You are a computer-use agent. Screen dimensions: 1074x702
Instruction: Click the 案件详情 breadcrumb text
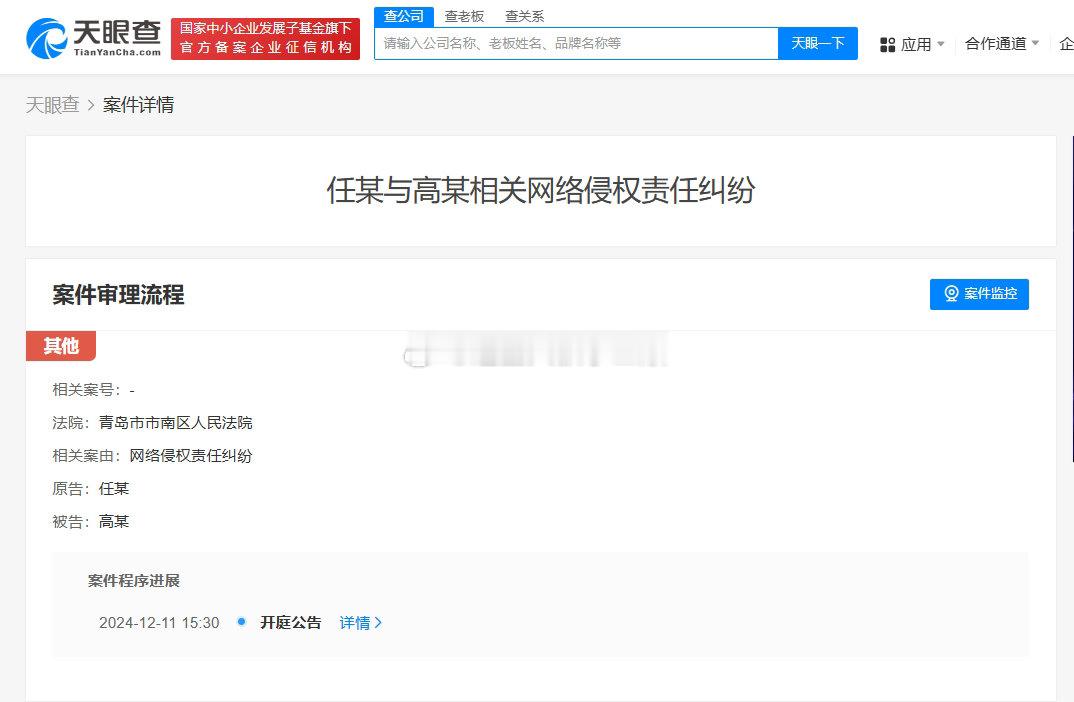coord(138,105)
